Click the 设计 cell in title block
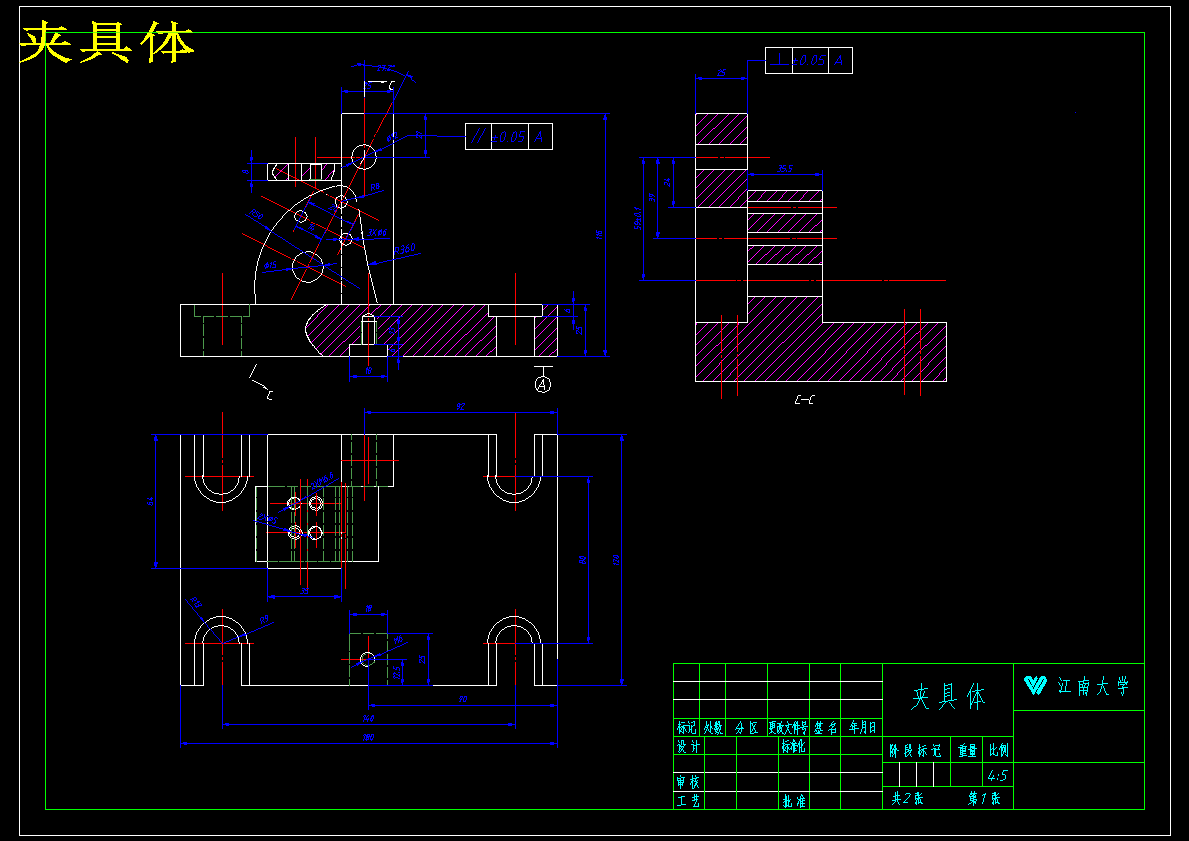 pos(688,746)
